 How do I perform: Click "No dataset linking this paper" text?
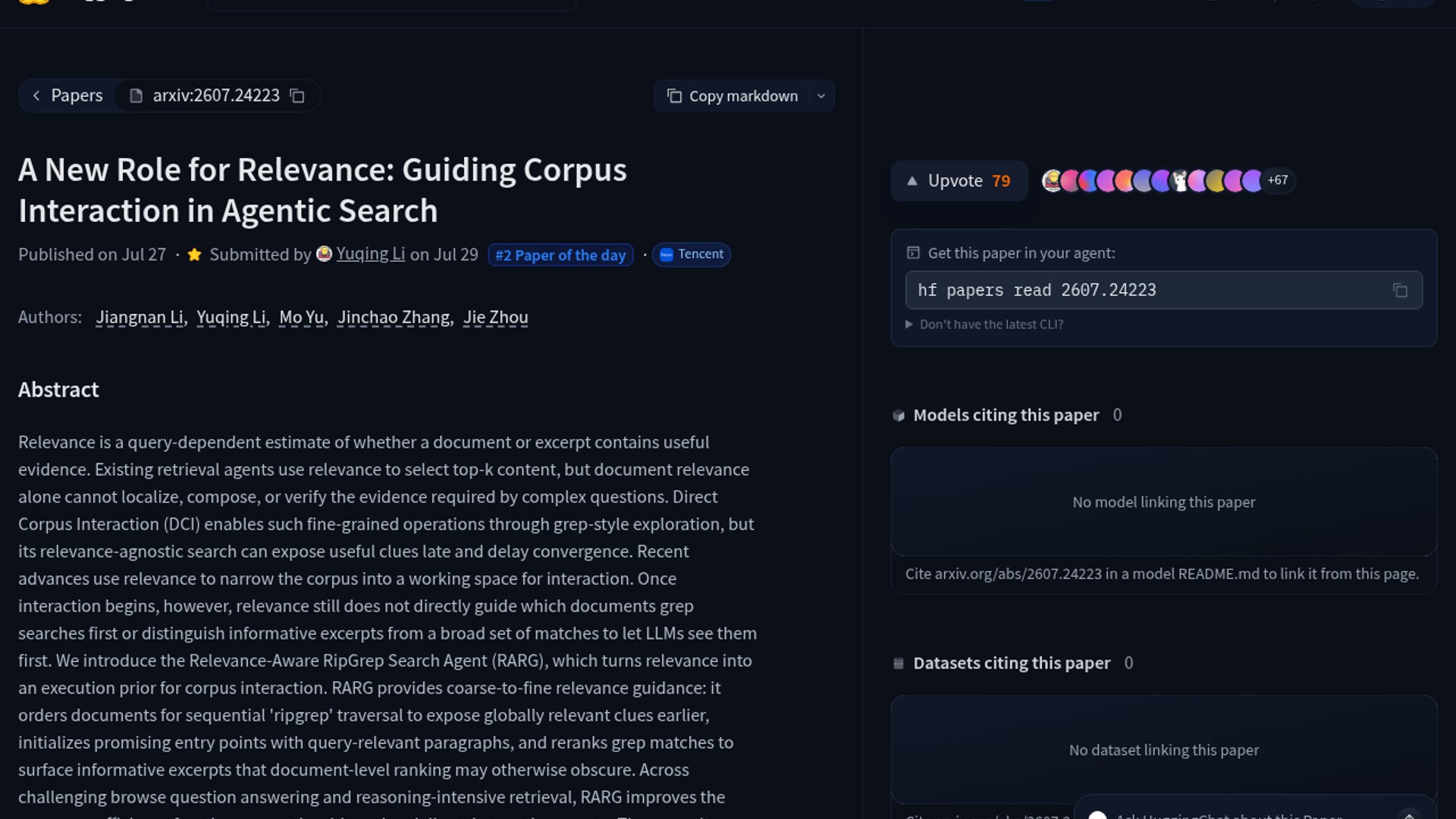(x=1163, y=750)
